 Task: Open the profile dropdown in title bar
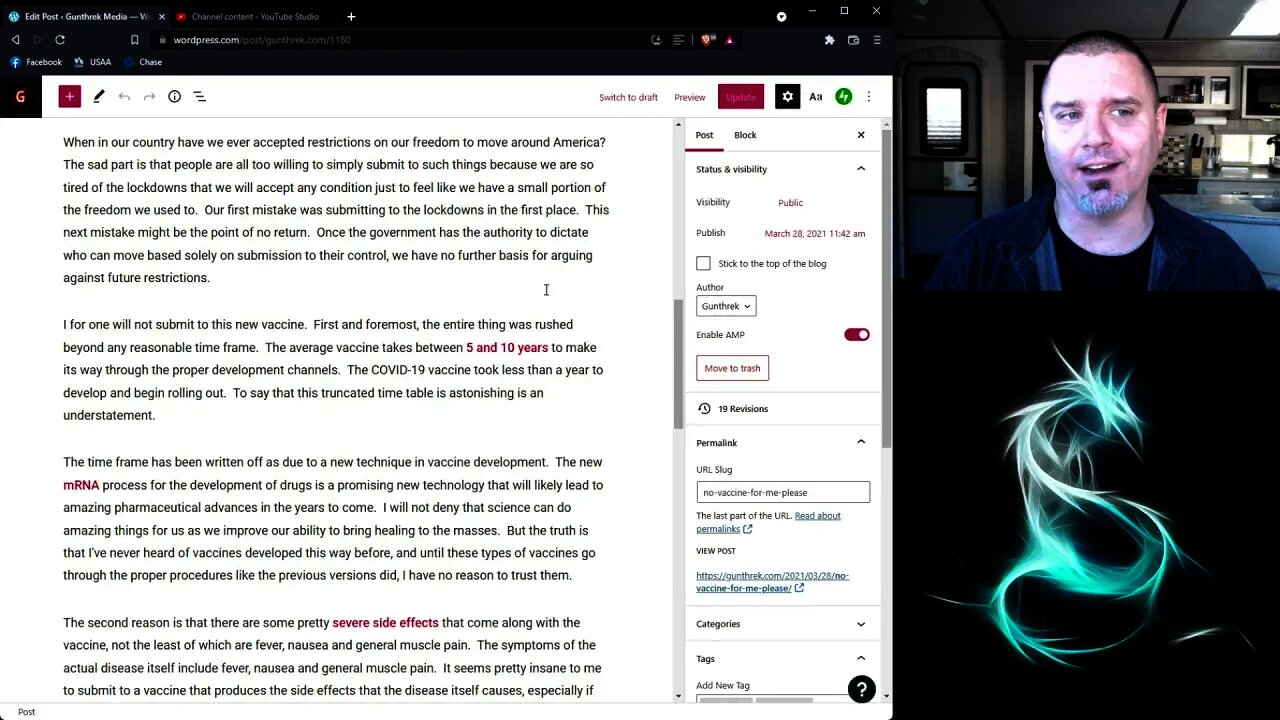(x=781, y=16)
